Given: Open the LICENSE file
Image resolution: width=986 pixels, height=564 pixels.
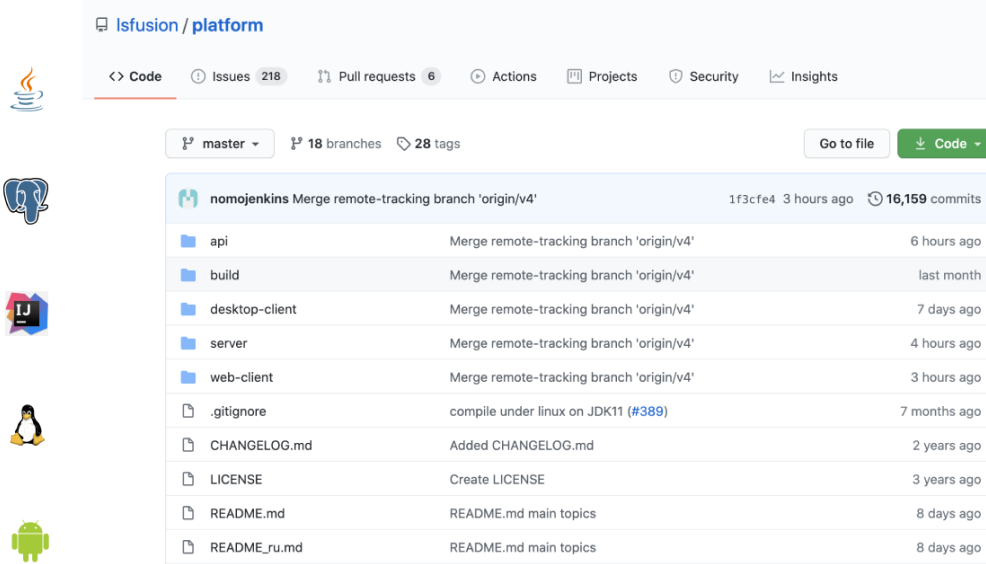Looking at the screenshot, I should point(236,479).
